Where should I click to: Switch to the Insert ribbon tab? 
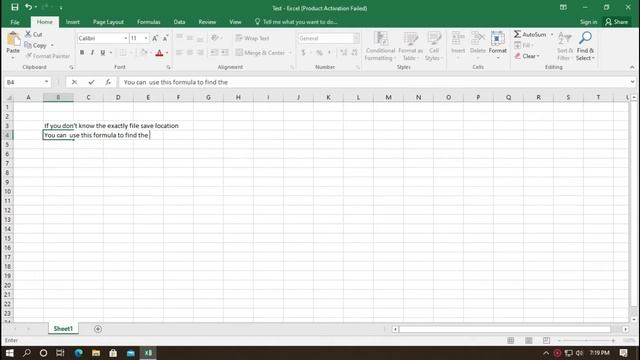tap(73, 22)
